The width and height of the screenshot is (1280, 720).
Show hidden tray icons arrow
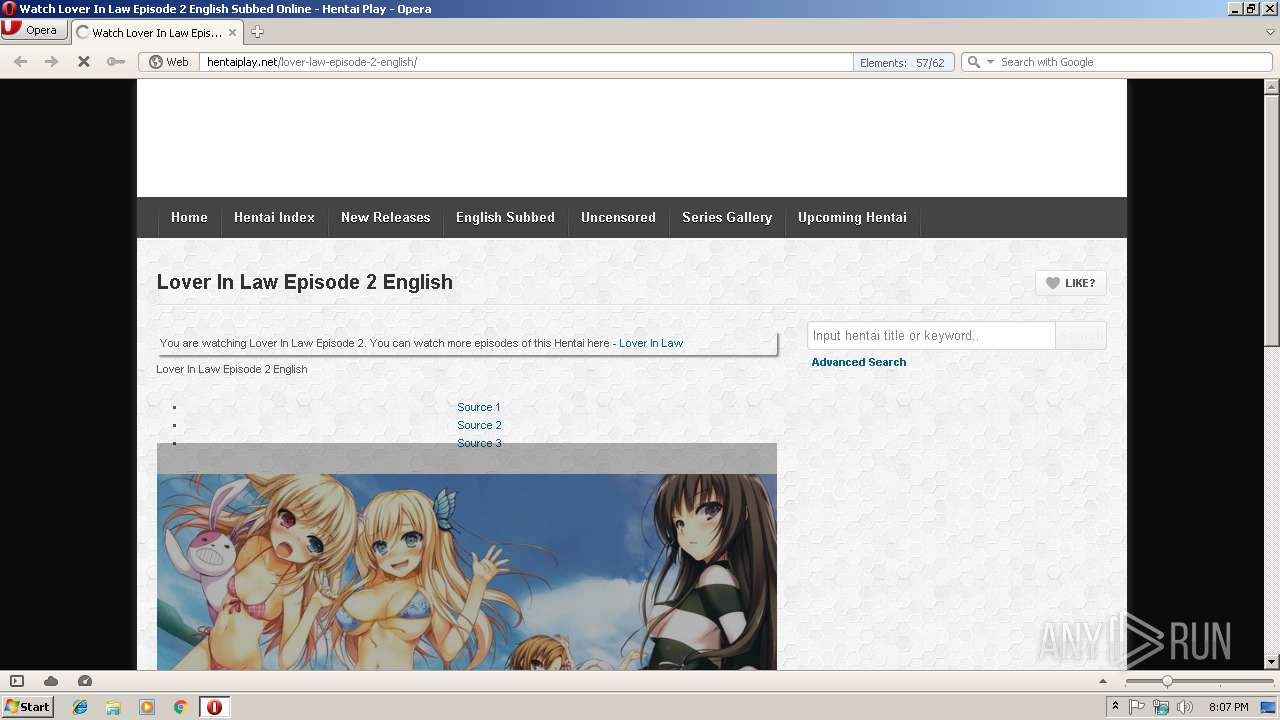click(x=1115, y=707)
